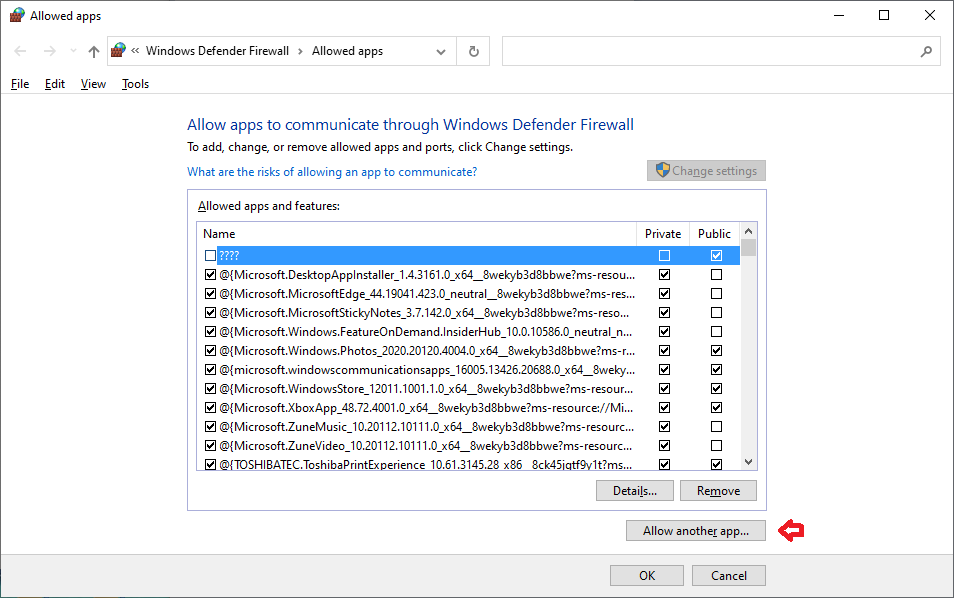Open the Tools menu
The width and height of the screenshot is (954, 598).
(135, 84)
